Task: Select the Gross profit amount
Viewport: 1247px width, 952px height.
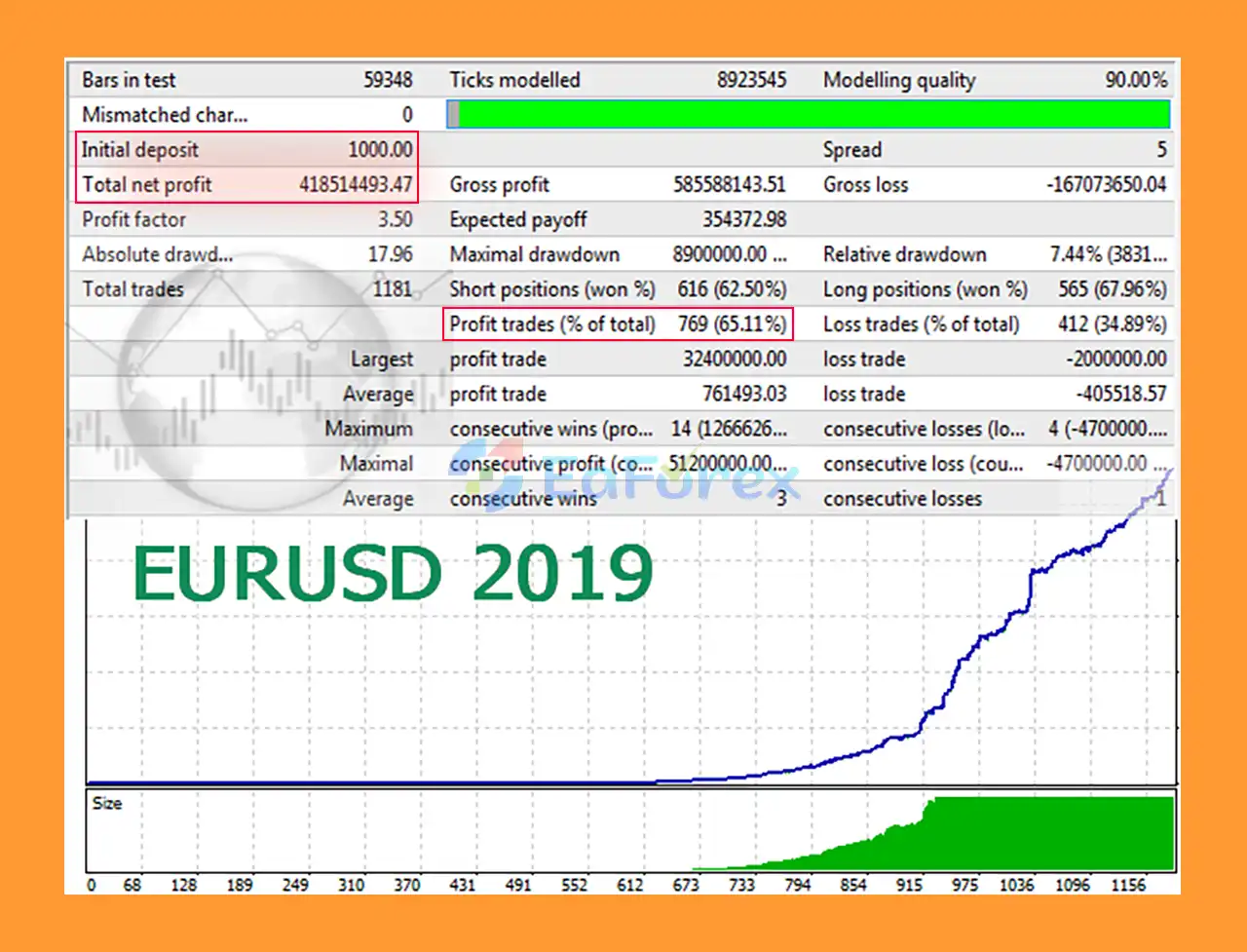Action: (729, 184)
